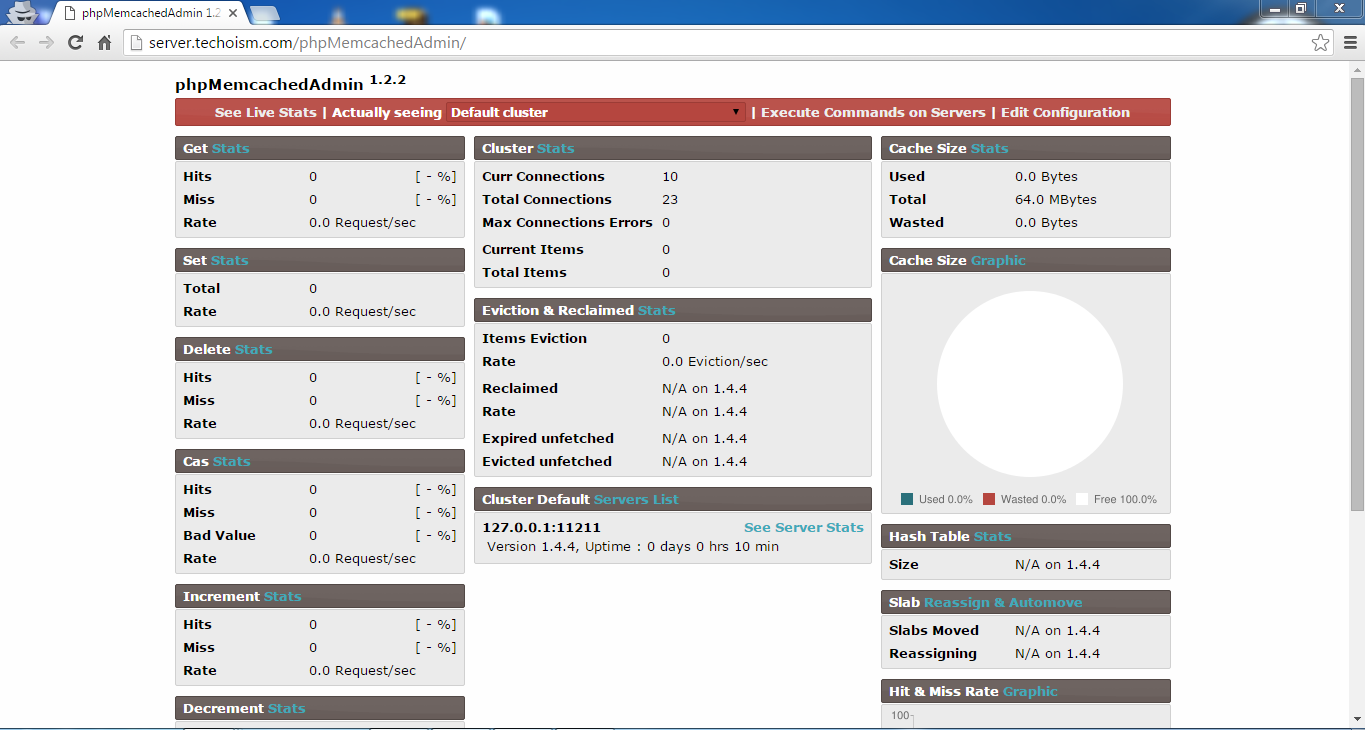Click the browser forward arrow
This screenshot has width=1365, height=730.
click(46, 42)
